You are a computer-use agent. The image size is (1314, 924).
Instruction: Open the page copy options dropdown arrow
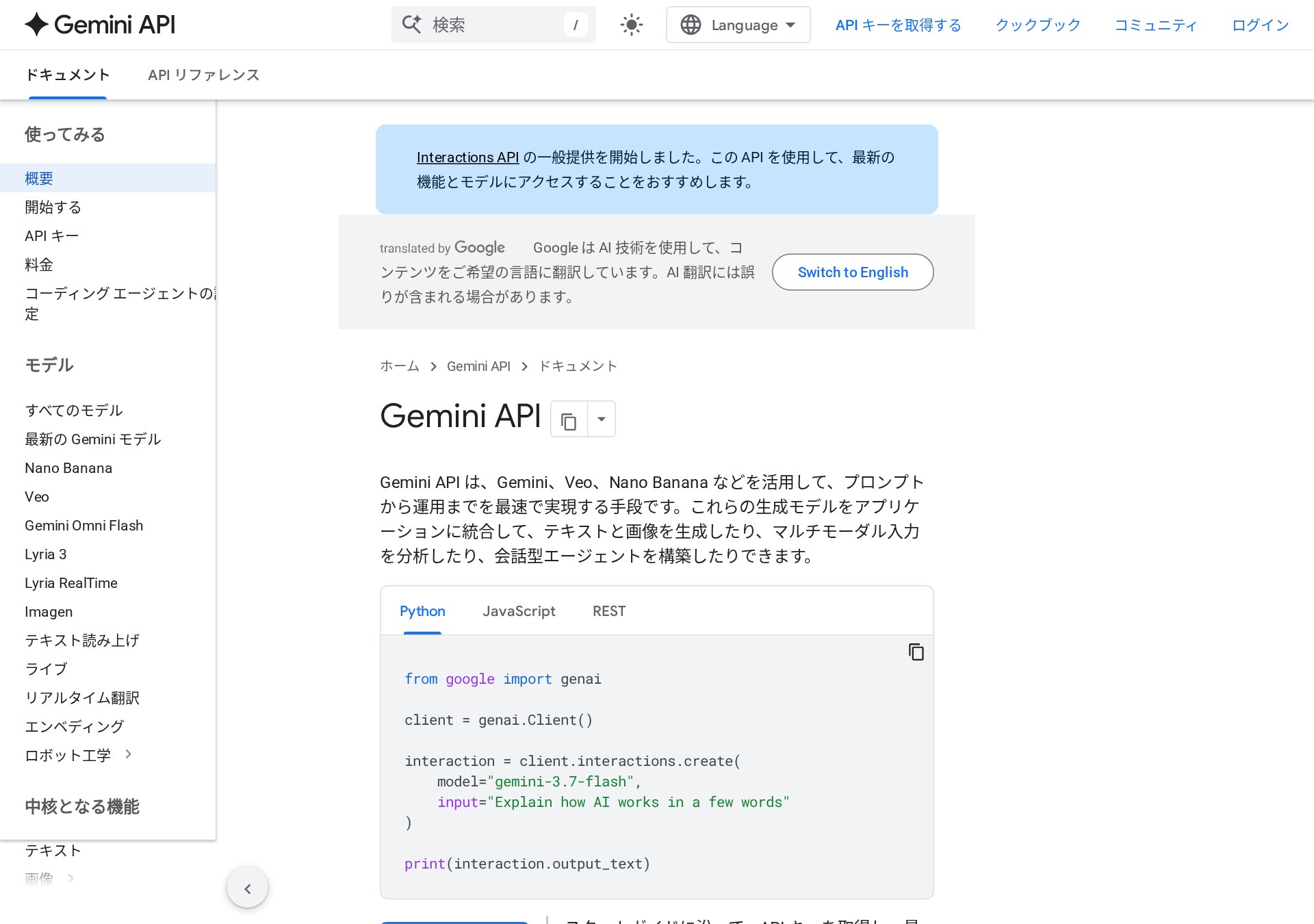(x=602, y=419)
